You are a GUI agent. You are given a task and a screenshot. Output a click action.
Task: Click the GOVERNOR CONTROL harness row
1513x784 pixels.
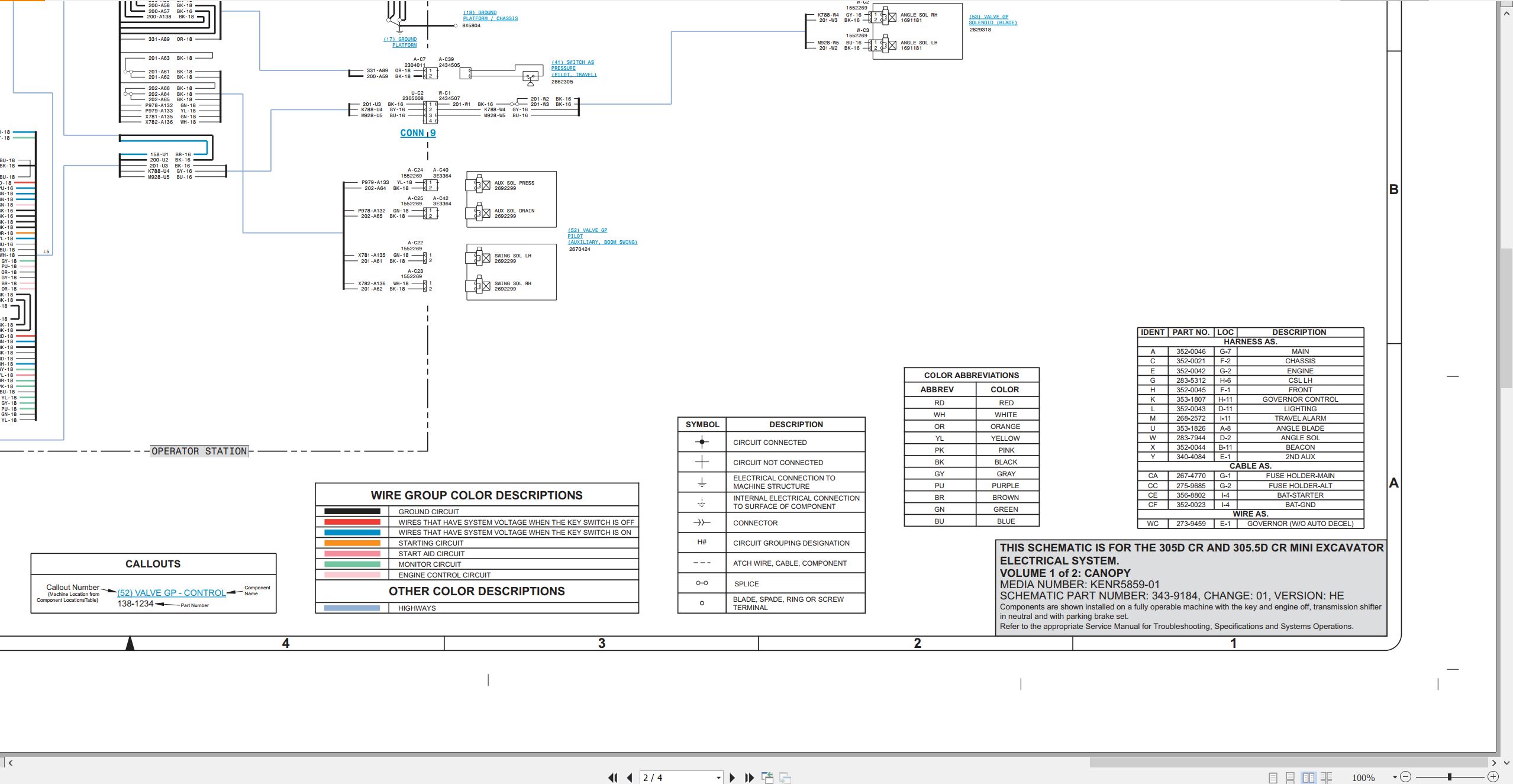(1250, 399)
